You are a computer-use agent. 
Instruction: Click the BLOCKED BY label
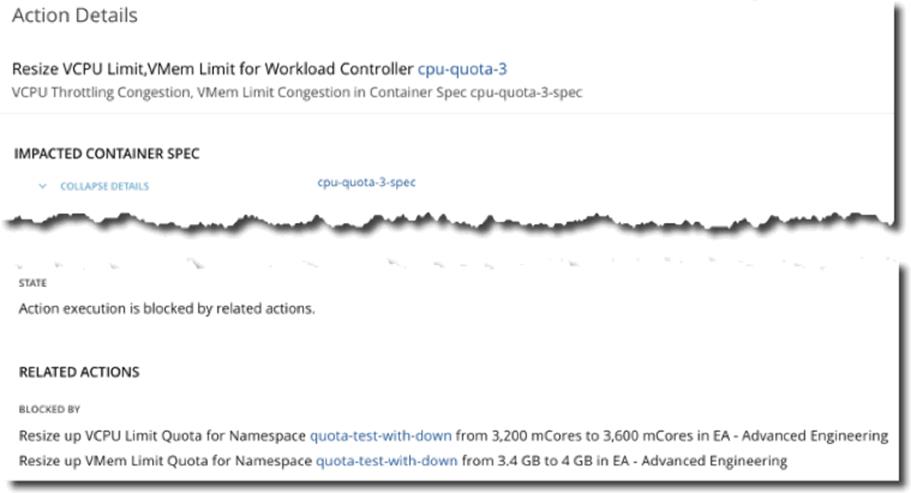click(49, 409)
